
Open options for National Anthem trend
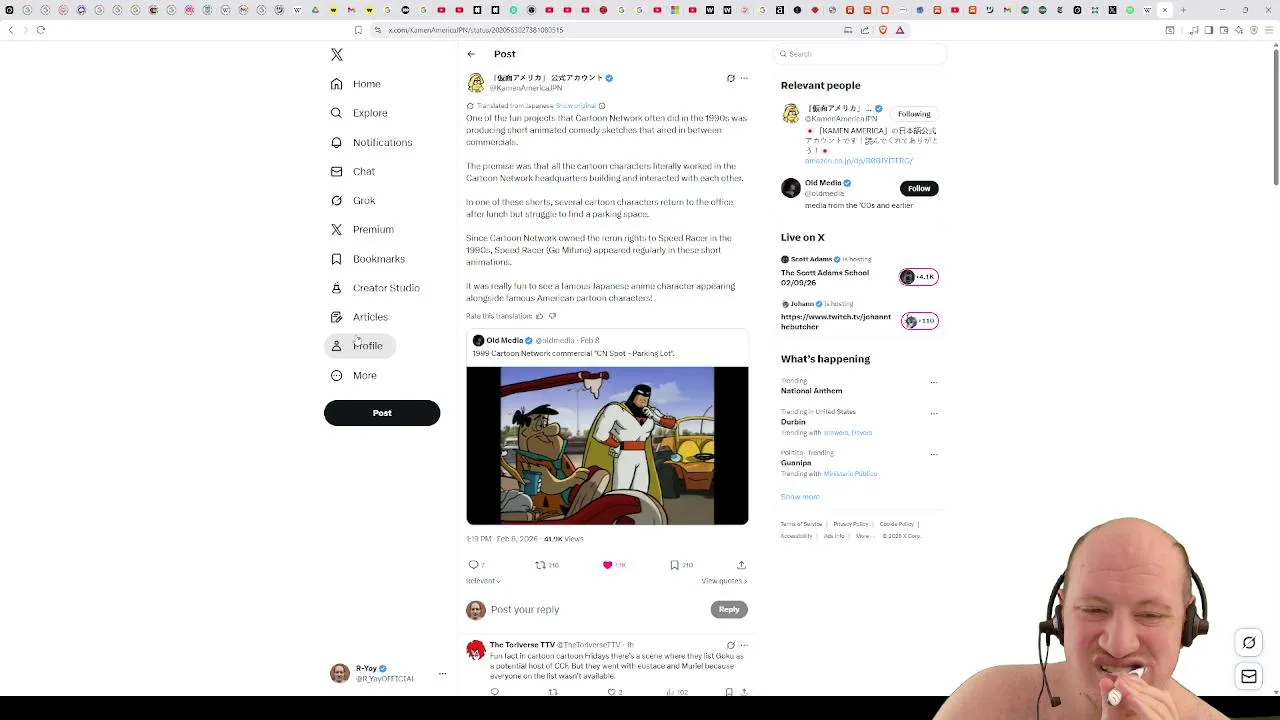(x=934, y=382)
